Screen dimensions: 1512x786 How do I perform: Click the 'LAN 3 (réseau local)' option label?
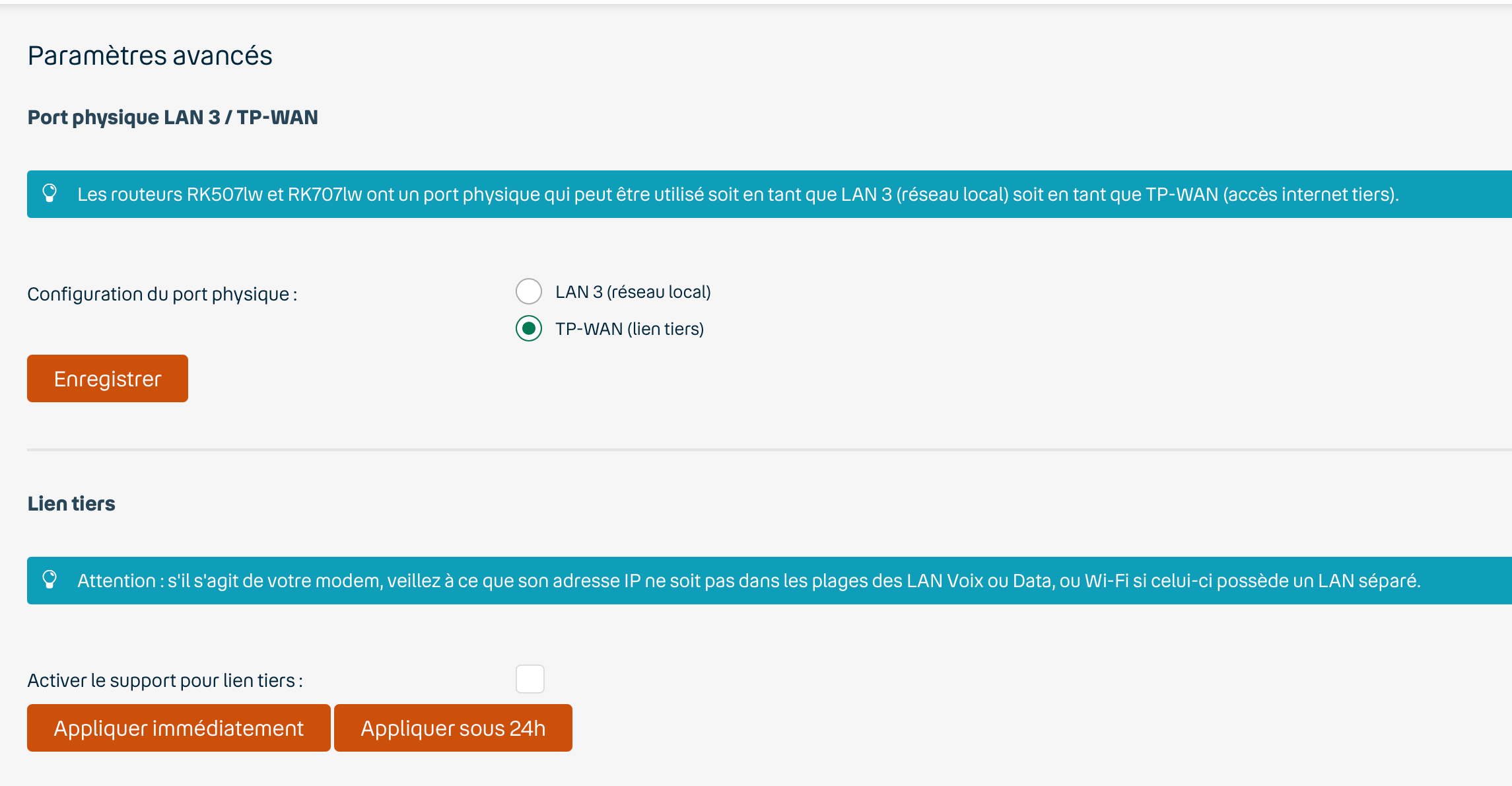click(633, 292)
